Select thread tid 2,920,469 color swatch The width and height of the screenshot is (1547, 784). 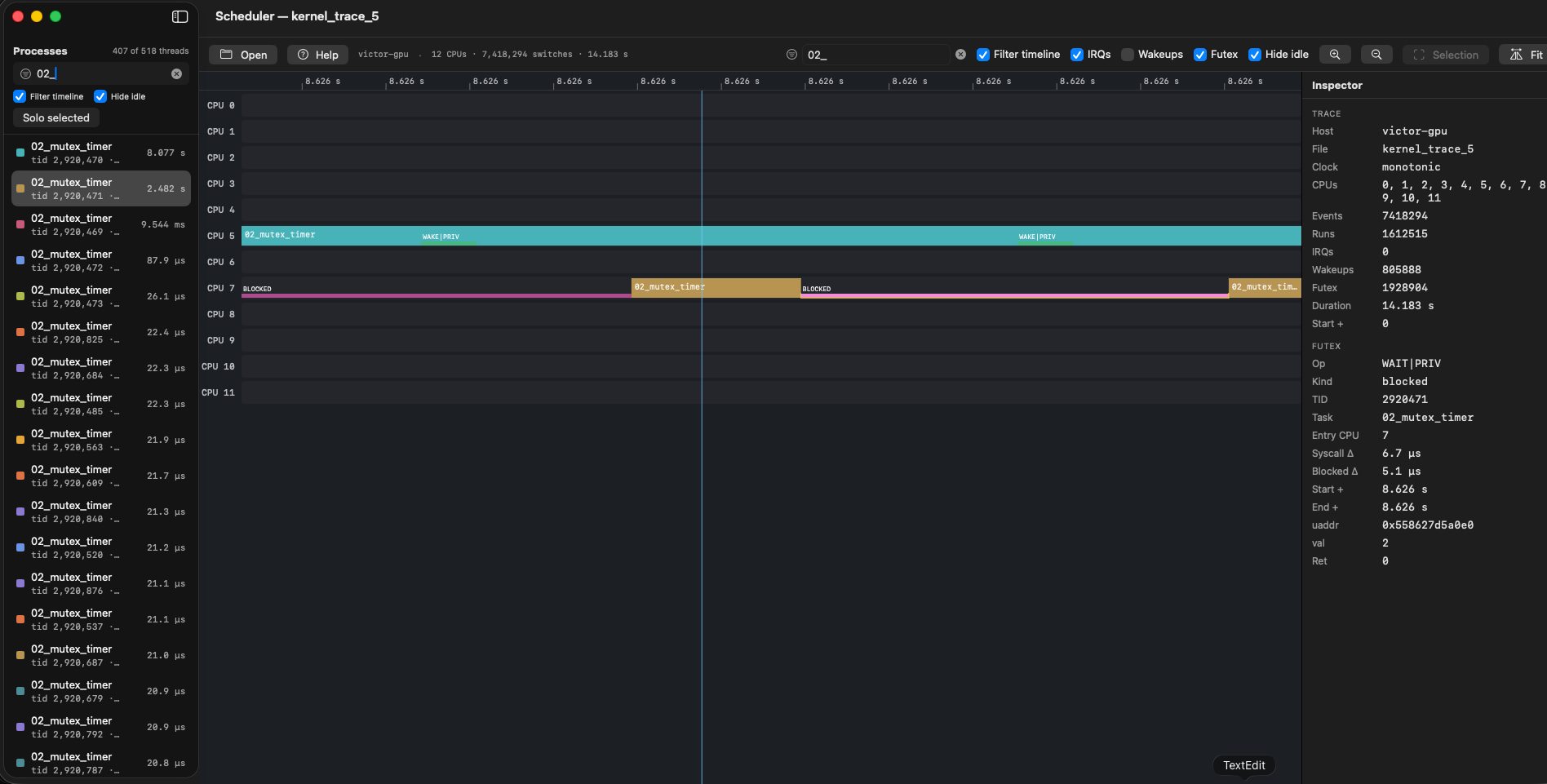[x=20, y=224]
